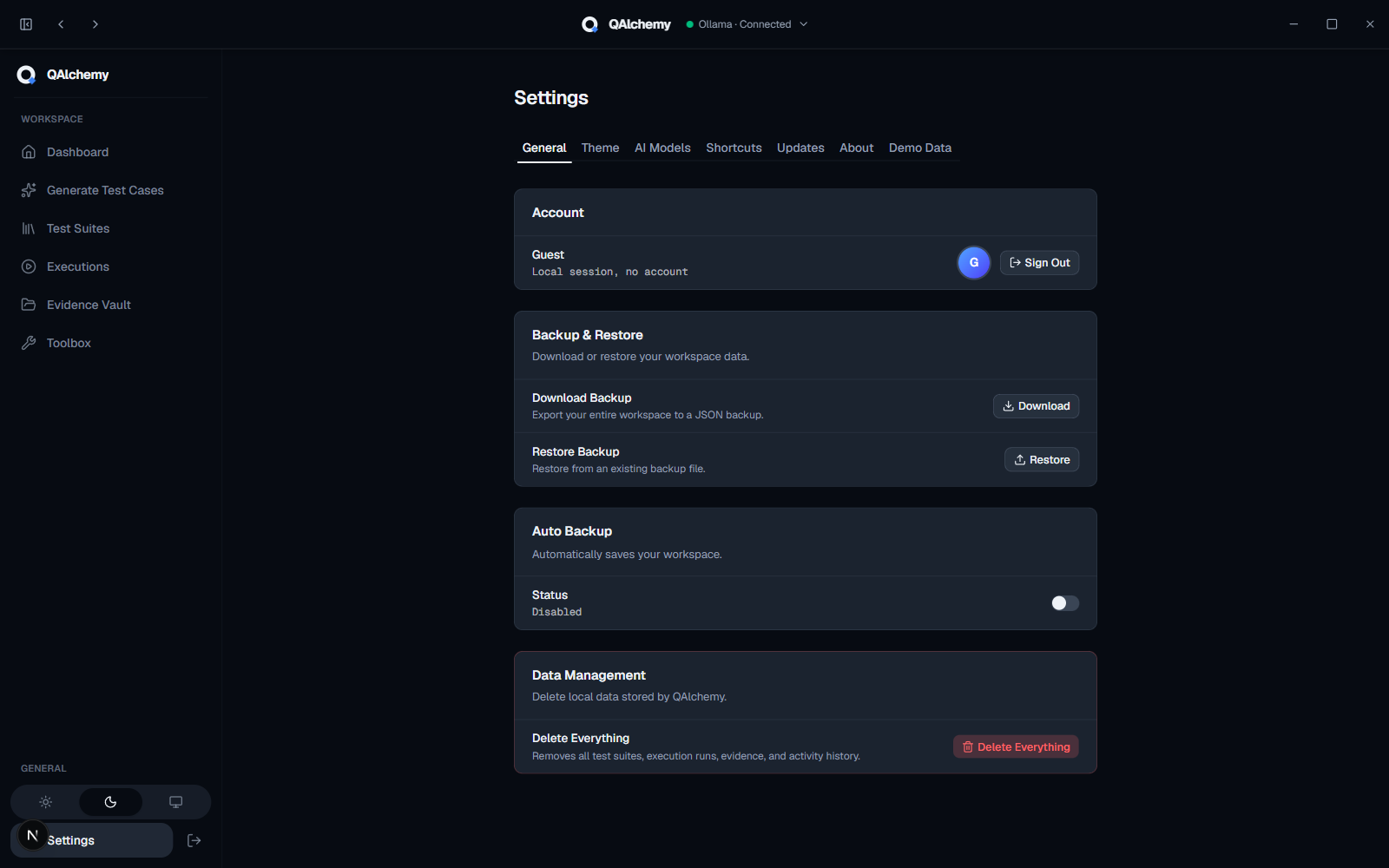Maximize the QAlchemy window
Viewport: 1389px width, 868px height.
[1332, 24]
